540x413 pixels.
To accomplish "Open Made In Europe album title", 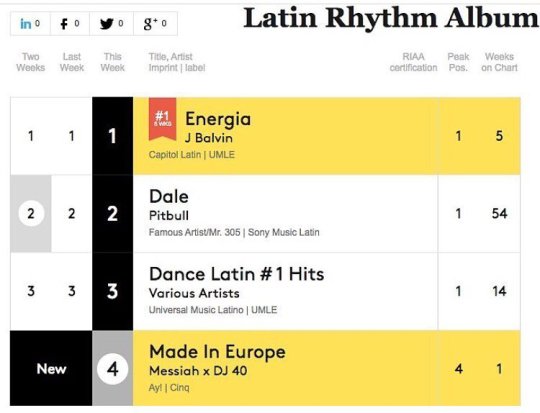I will [217, 352].
